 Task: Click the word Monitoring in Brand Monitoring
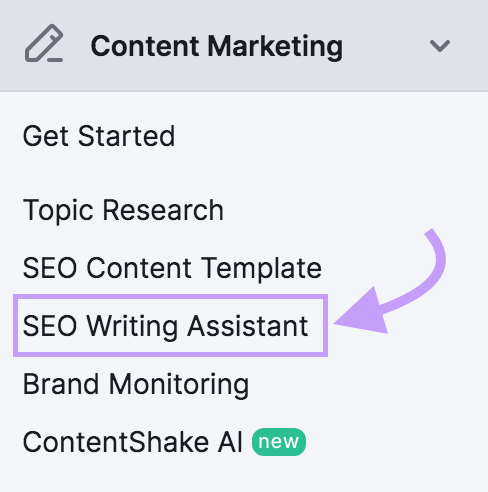[179, 385]
